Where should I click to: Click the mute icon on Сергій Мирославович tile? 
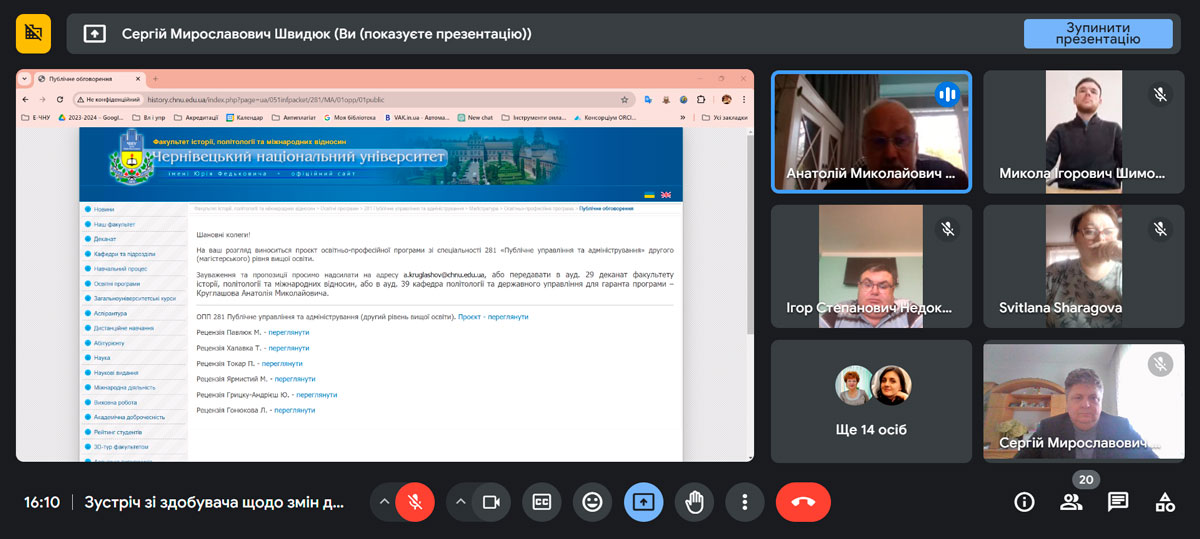[1160, 364]
